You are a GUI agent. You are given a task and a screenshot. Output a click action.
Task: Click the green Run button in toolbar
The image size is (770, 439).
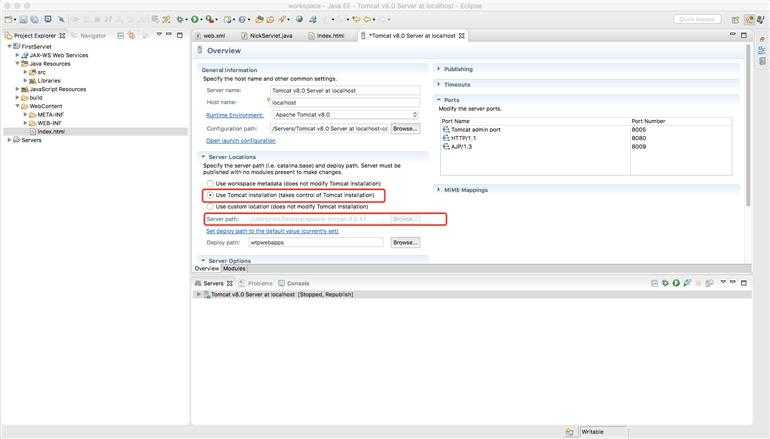(195, 20)
